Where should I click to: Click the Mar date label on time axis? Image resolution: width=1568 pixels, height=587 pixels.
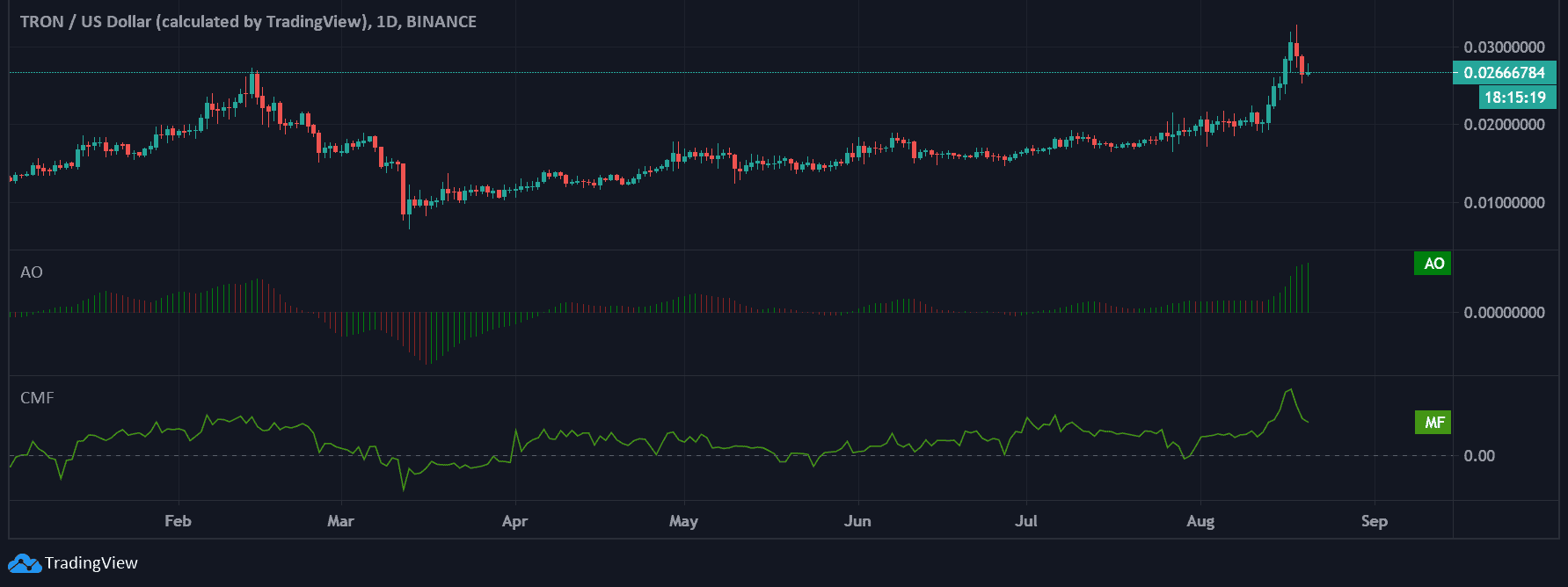(x=340, y=521)
